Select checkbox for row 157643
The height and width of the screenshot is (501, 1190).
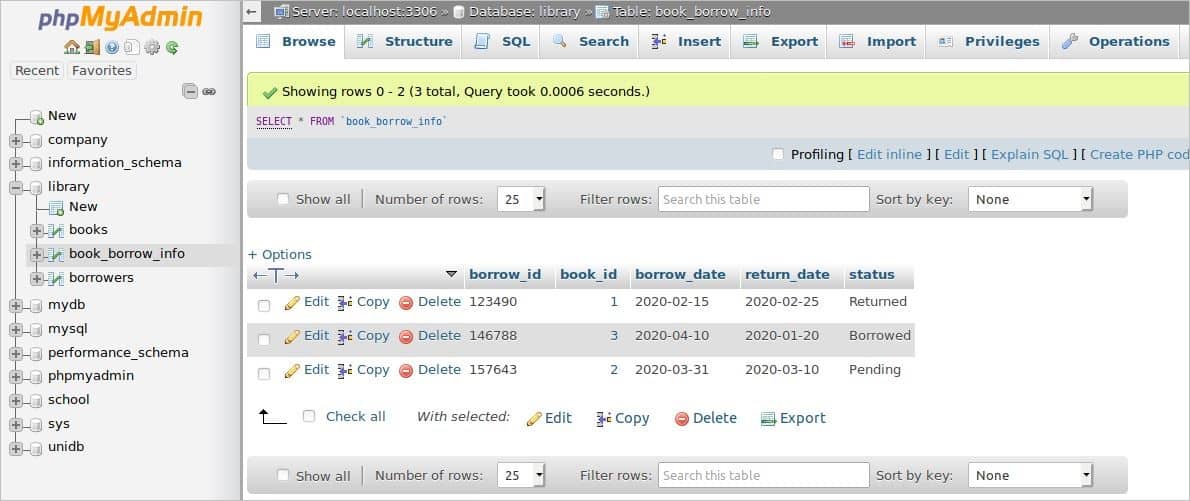pos(263,373)
